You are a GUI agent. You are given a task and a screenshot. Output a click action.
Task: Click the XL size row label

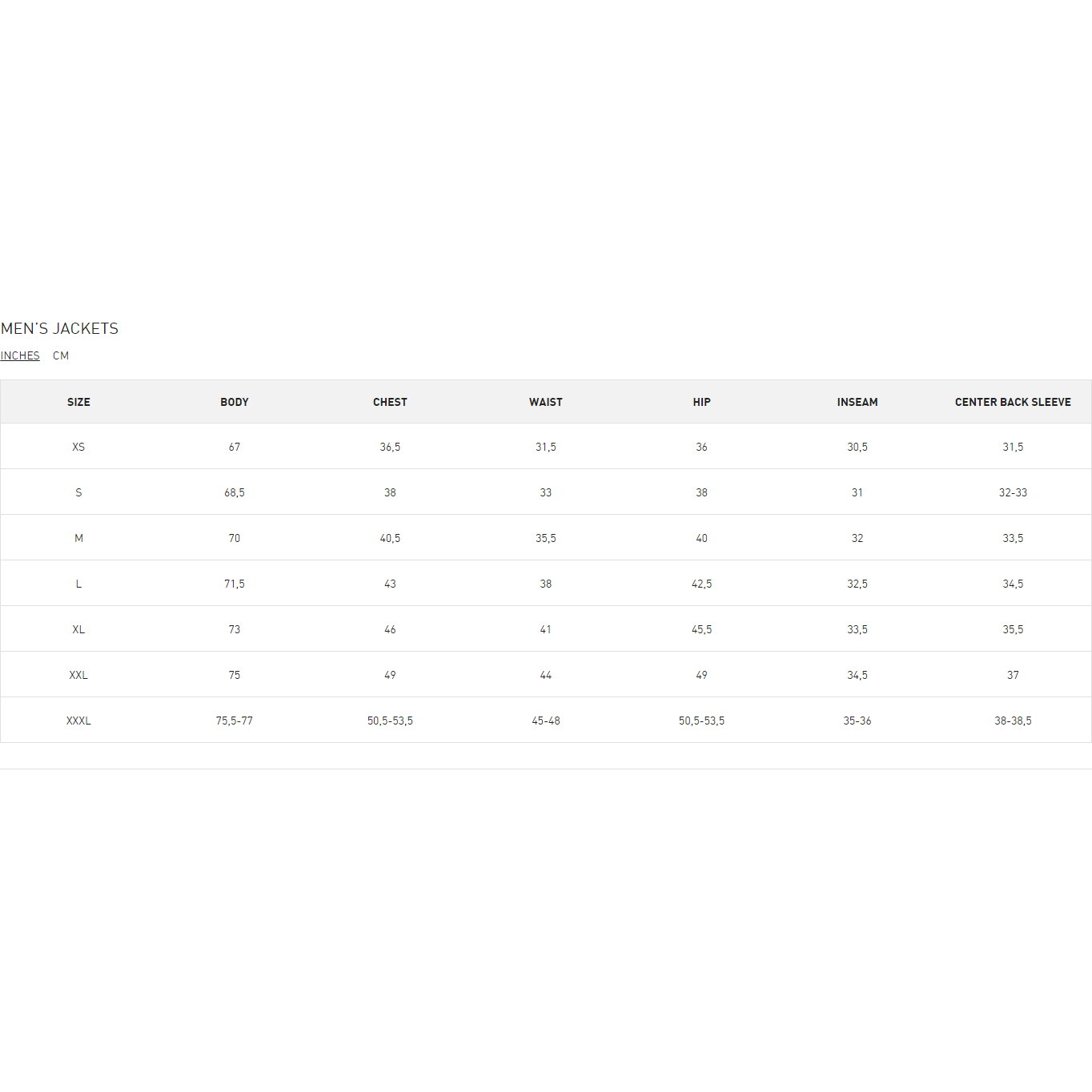pyautogui.click(x=78, y=629)
